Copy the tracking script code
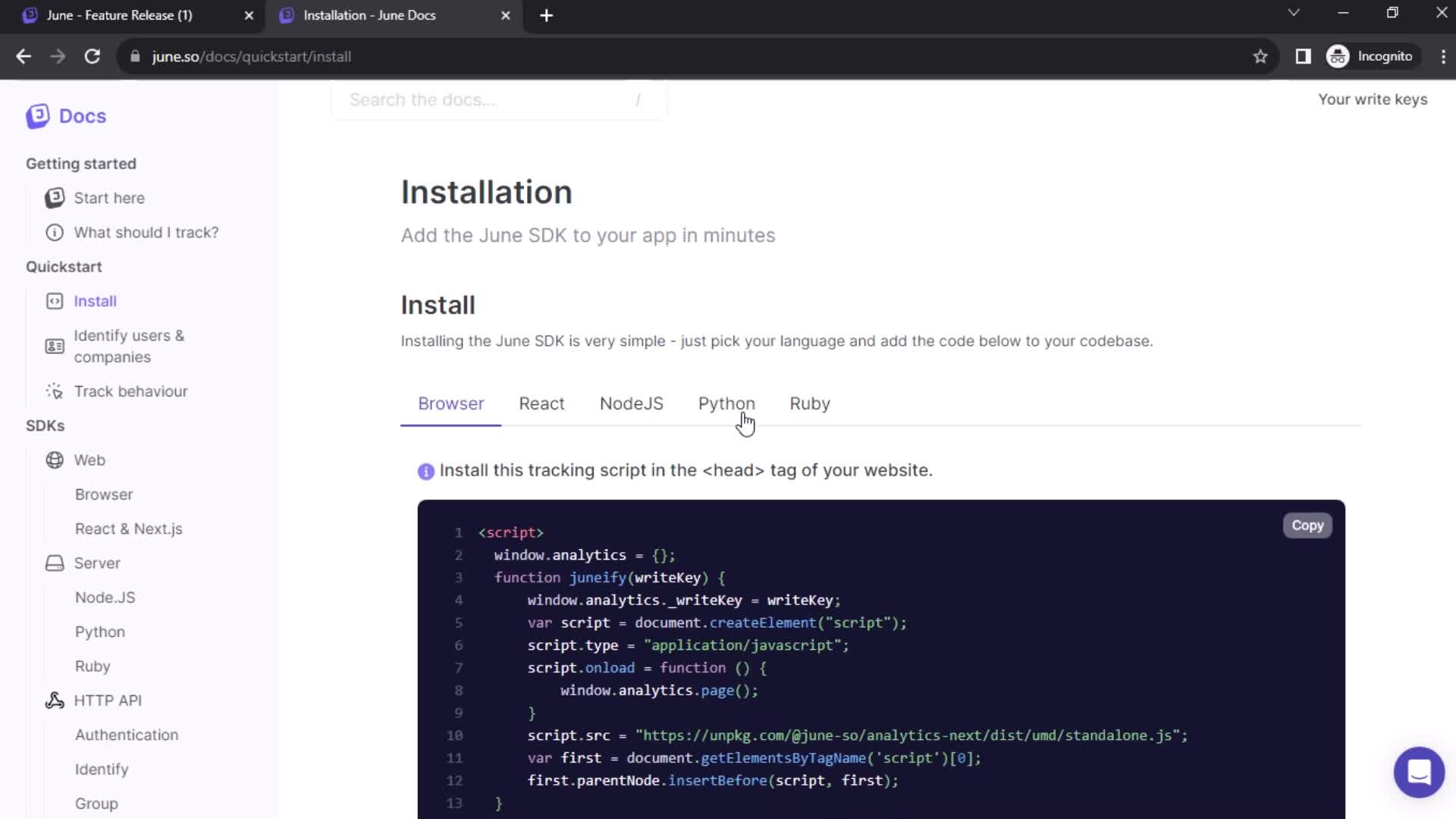The width and height of the screenshot is (1456, 819). [x=1307, y=526]
